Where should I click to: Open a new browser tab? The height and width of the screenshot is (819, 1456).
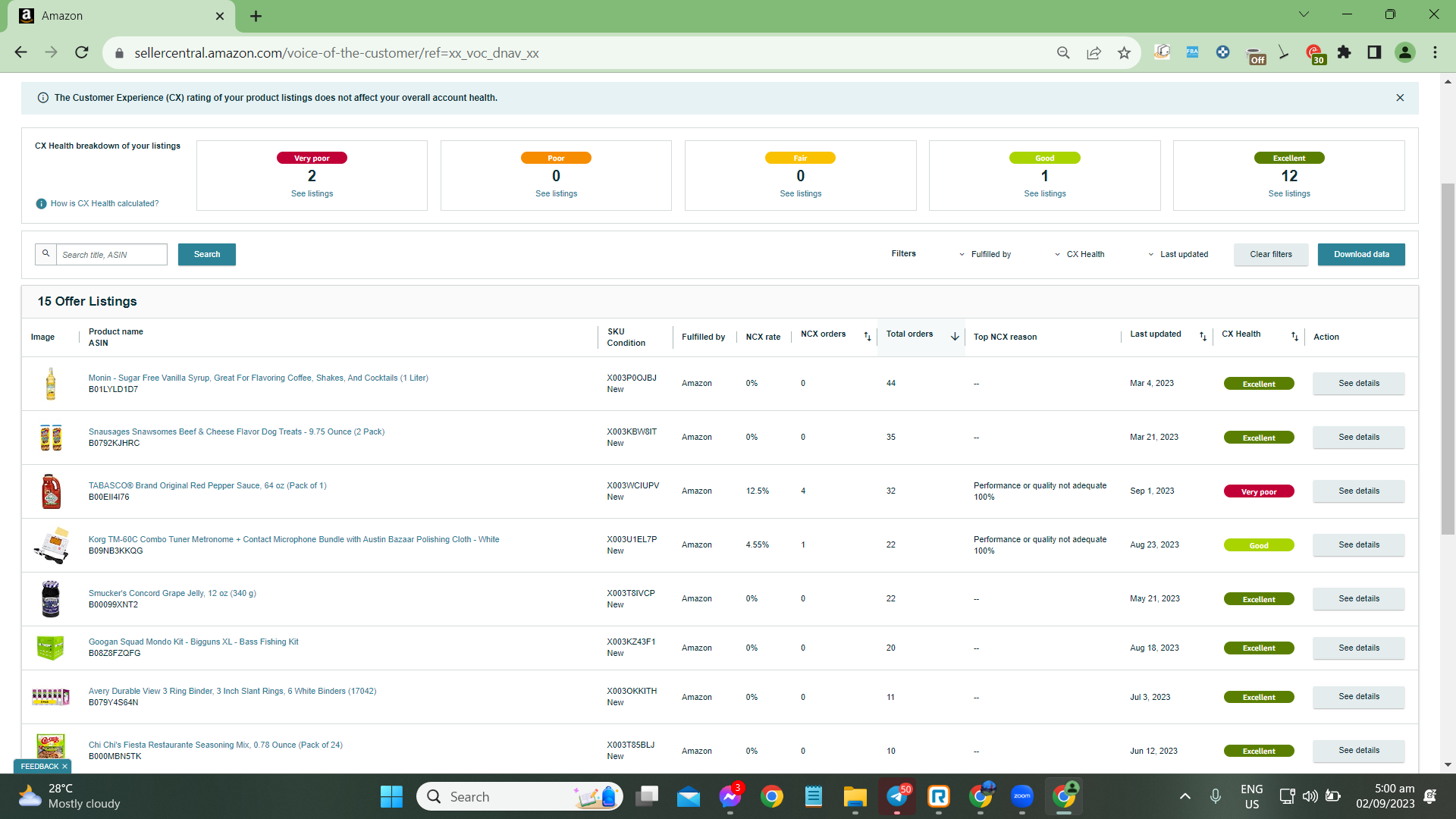[x=256, y=16]
